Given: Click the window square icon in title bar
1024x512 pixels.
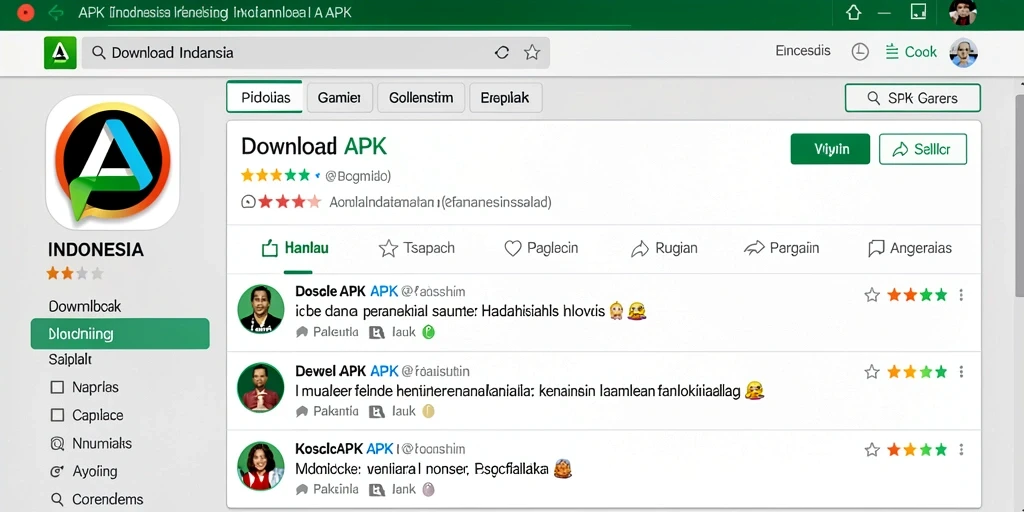Looking at the screenshot, I should pyautogui.click(x=918, y=12).
